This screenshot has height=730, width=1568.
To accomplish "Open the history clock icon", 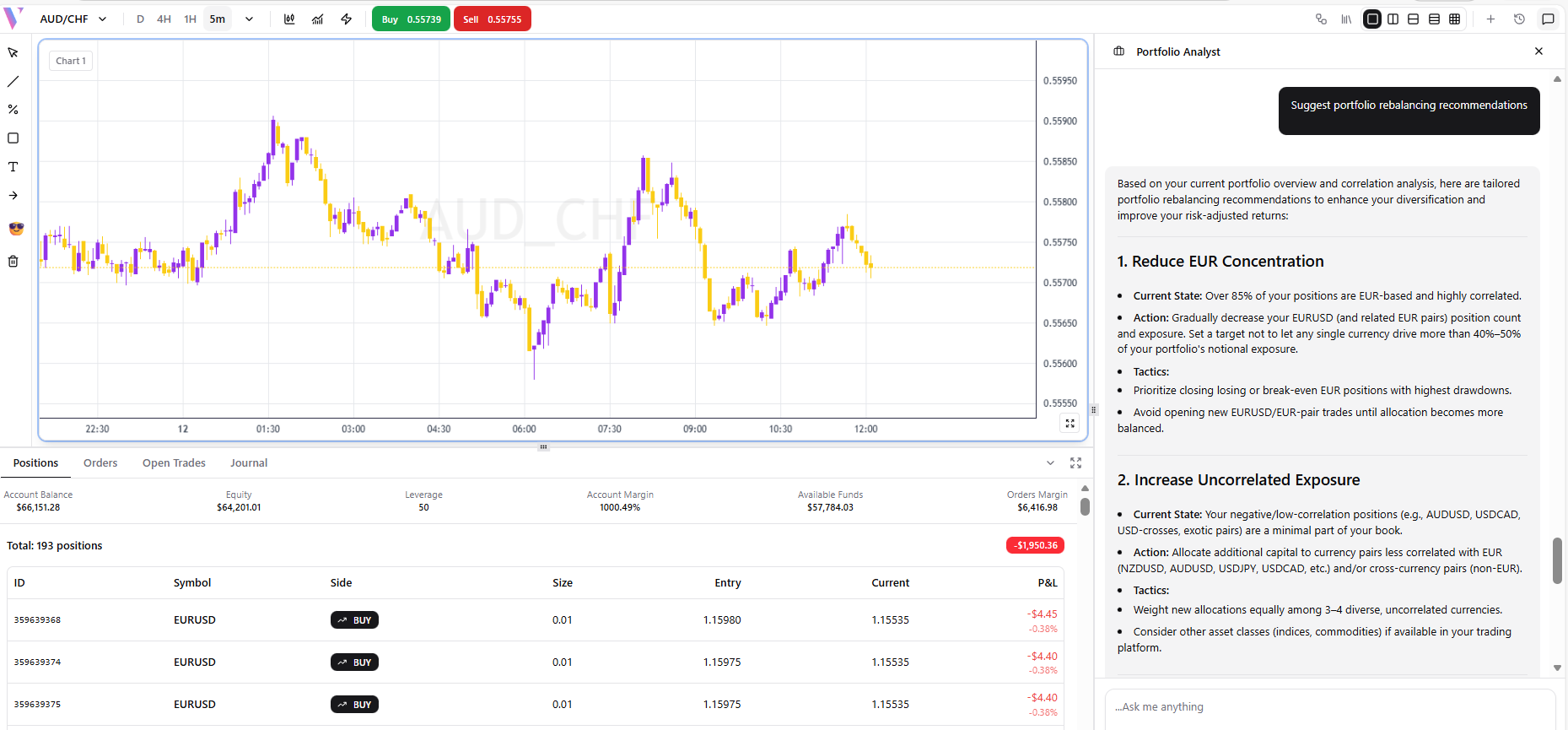I will pyautogui.click(x=1519, y=19).
